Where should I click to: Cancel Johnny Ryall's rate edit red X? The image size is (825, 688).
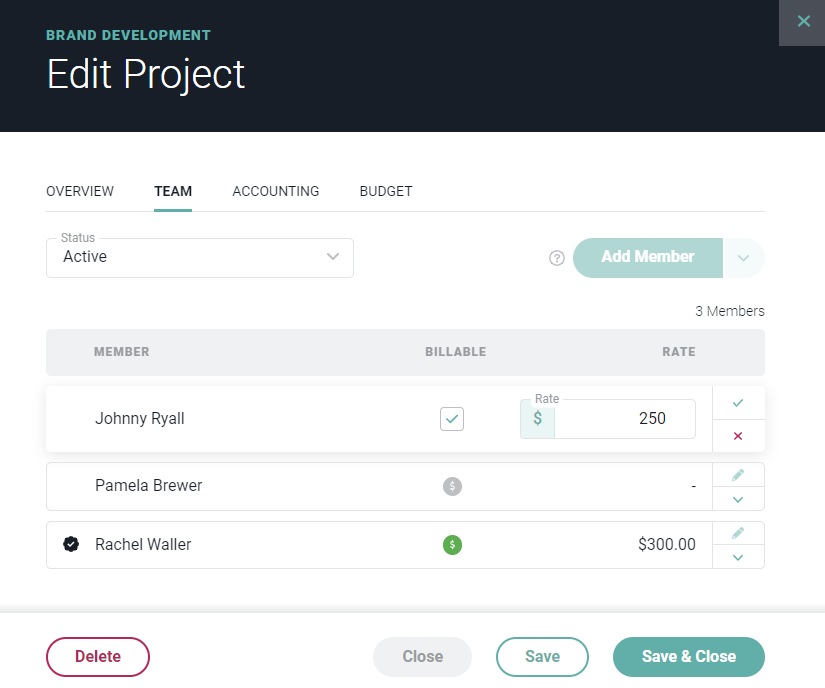click(738, 436)
